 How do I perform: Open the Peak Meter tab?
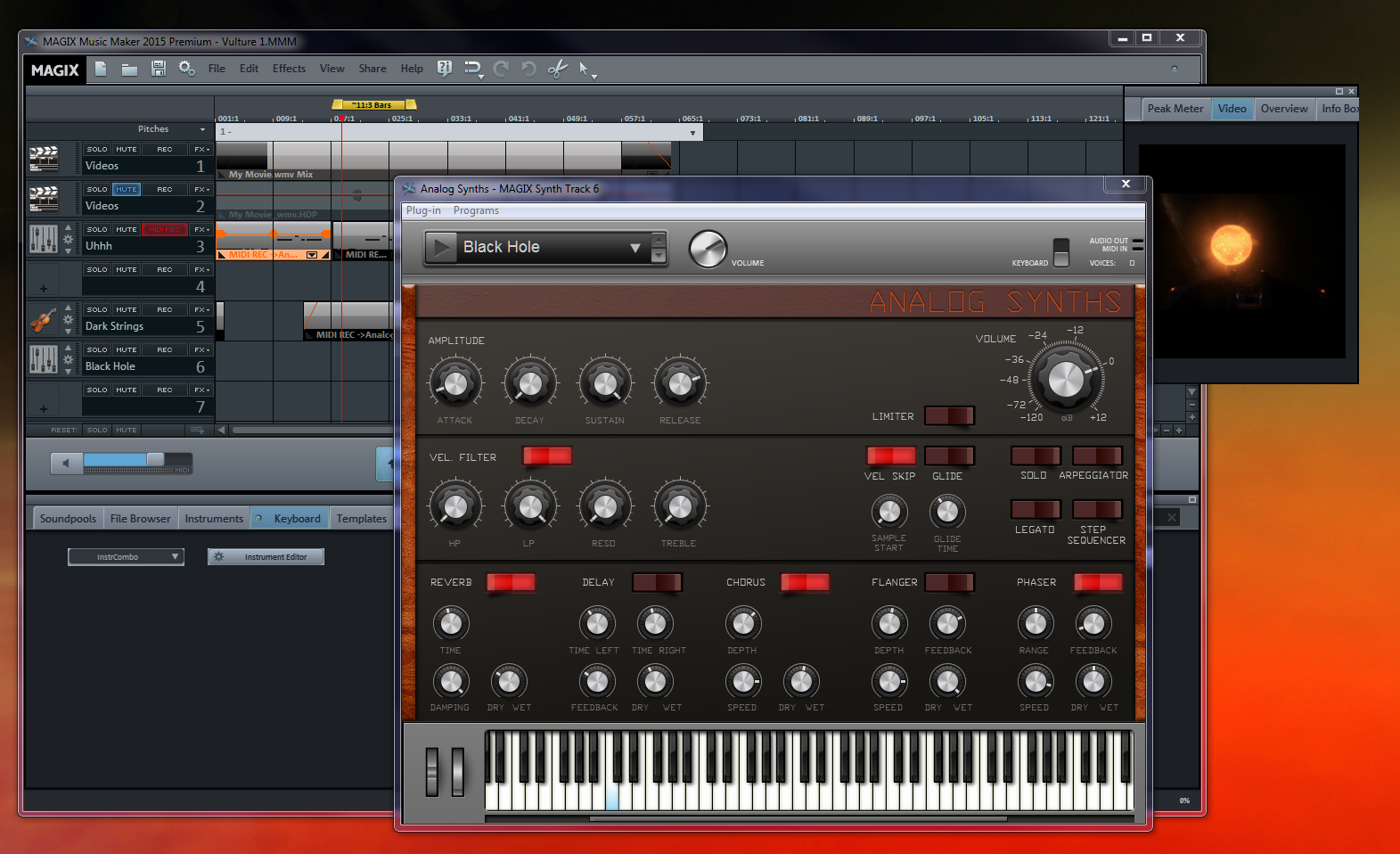[1175, 109]
